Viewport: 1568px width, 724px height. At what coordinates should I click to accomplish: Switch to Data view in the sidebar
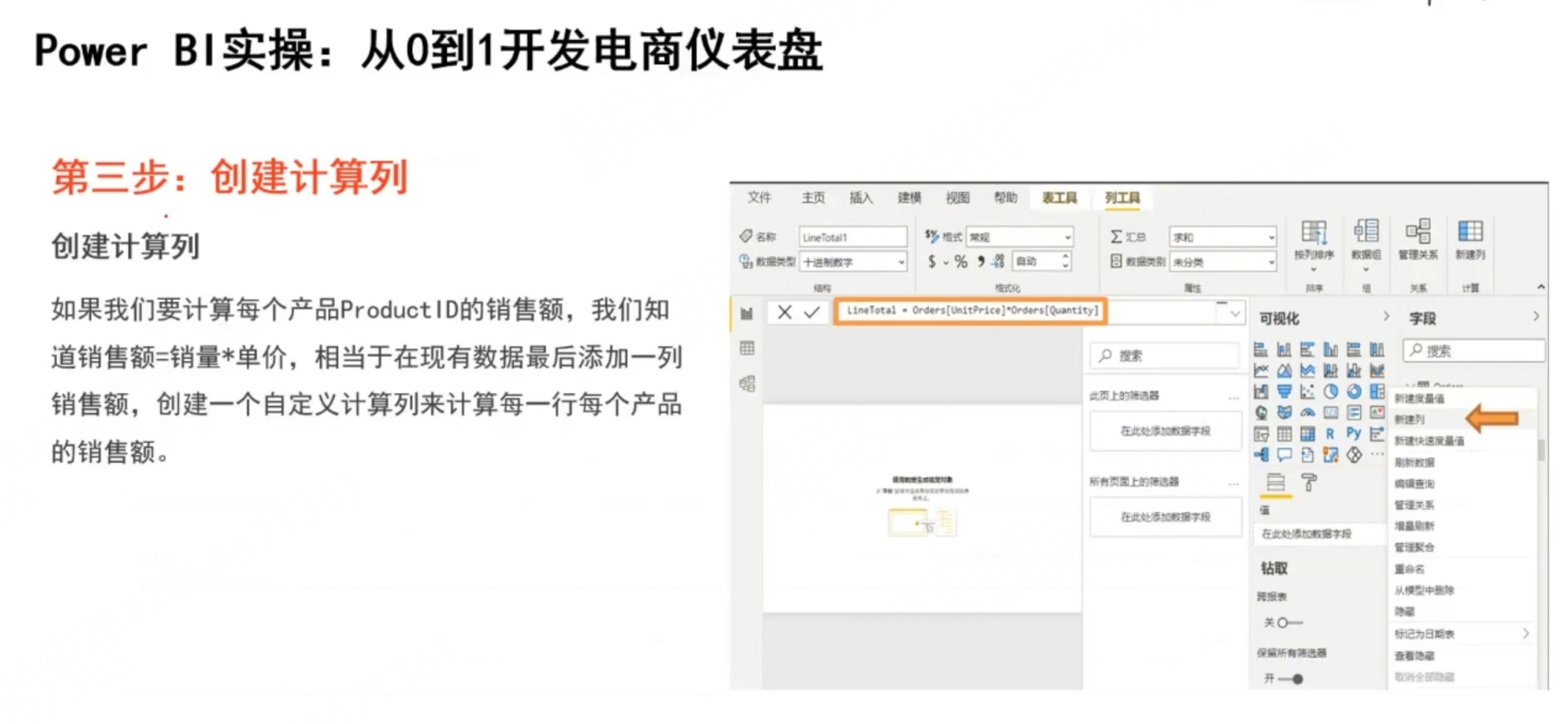(747, 349)
